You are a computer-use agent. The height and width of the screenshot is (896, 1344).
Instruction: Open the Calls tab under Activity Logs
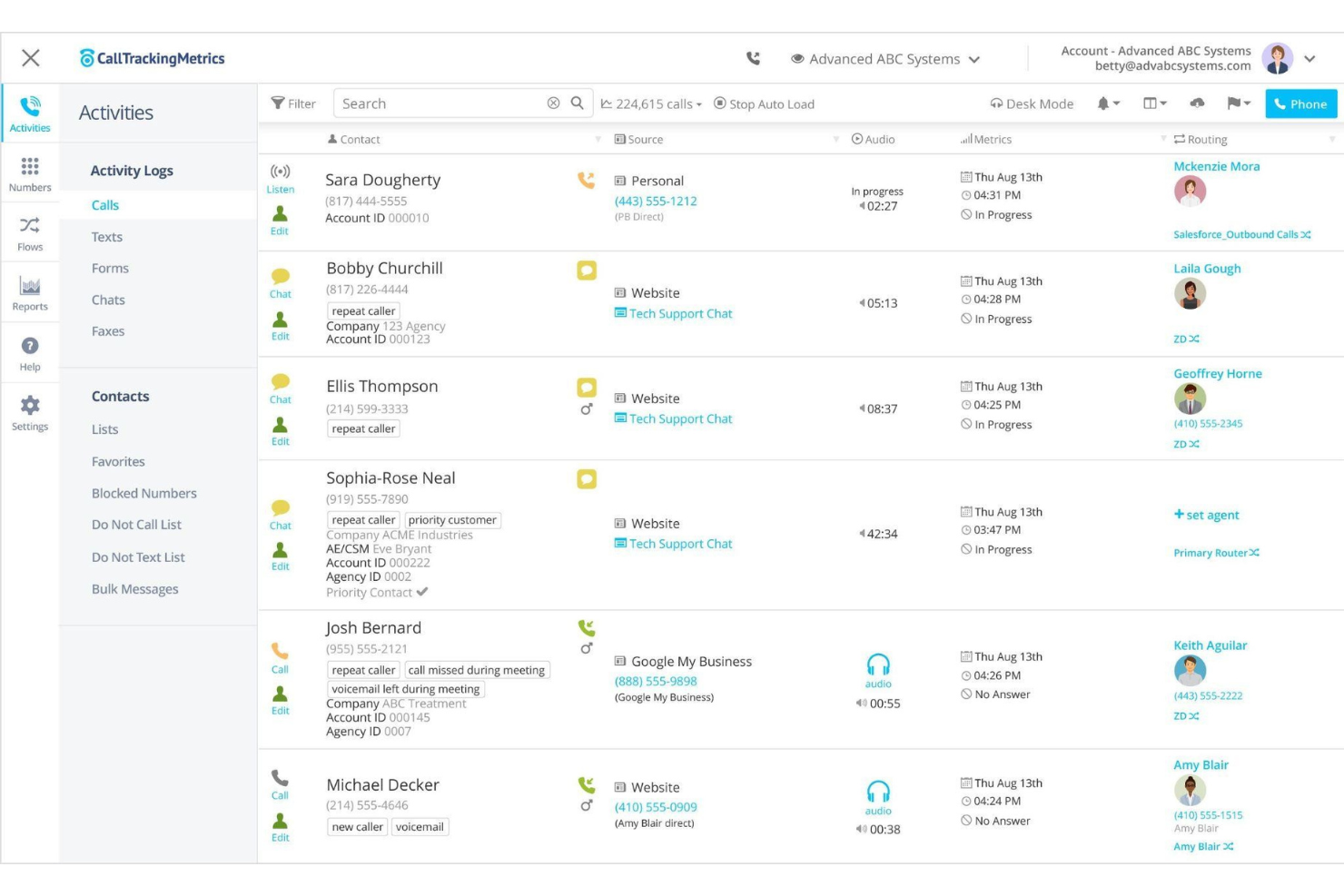[104, 205]
